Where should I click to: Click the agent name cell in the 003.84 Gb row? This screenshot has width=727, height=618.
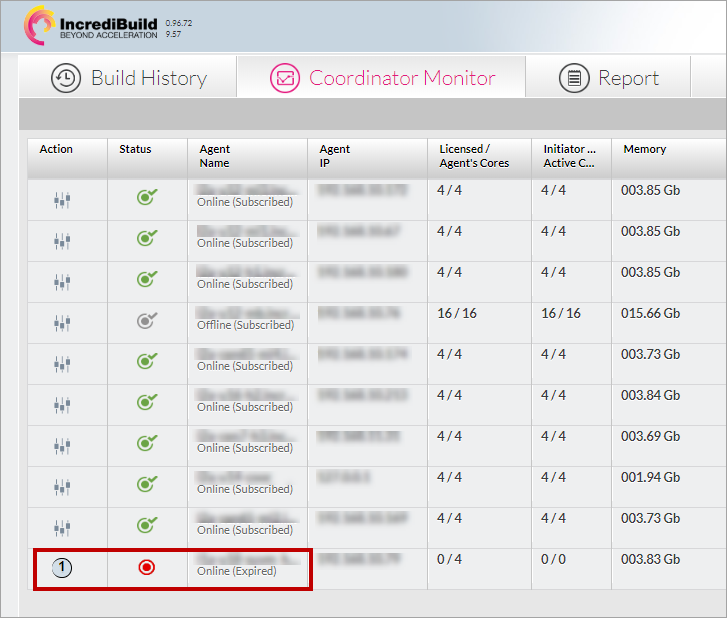[248, 405]
